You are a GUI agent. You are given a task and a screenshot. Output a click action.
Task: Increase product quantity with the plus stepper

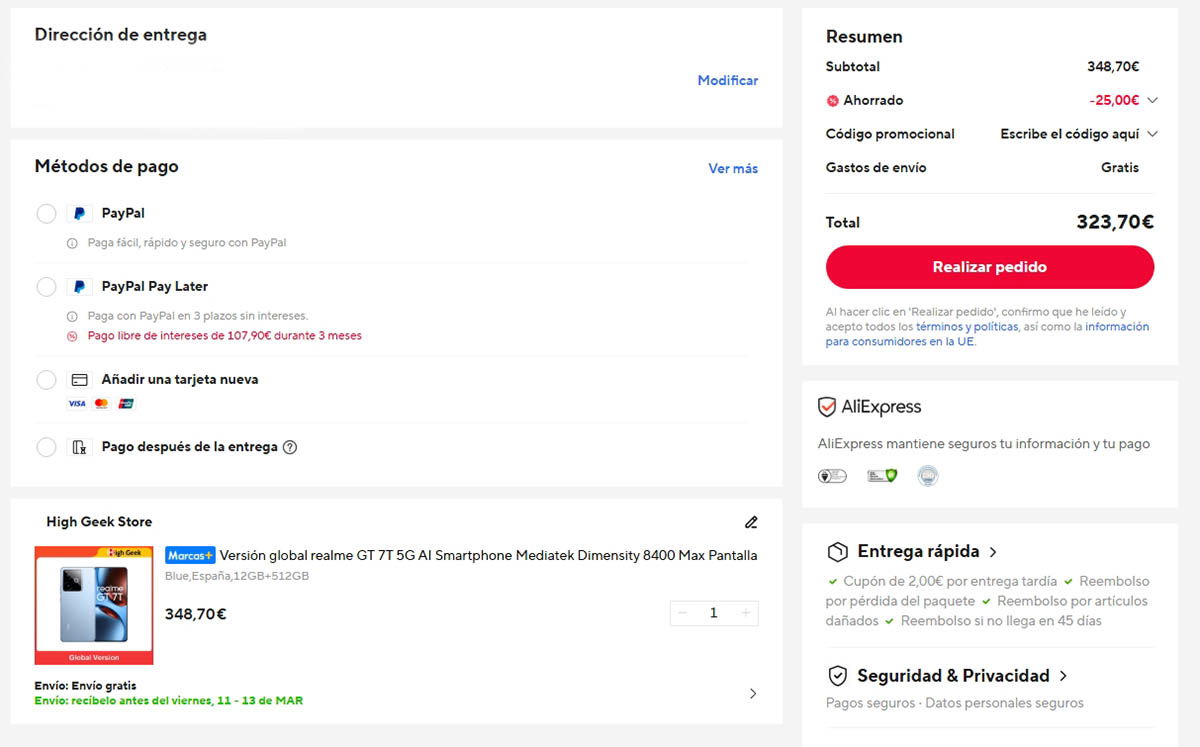pos(745,613)
